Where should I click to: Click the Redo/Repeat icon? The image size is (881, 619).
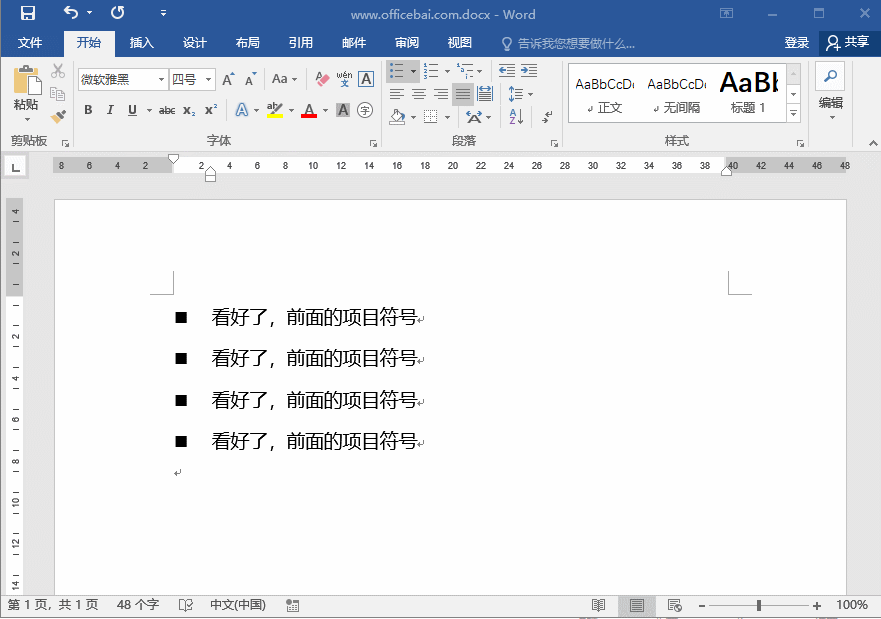point(117,13)
